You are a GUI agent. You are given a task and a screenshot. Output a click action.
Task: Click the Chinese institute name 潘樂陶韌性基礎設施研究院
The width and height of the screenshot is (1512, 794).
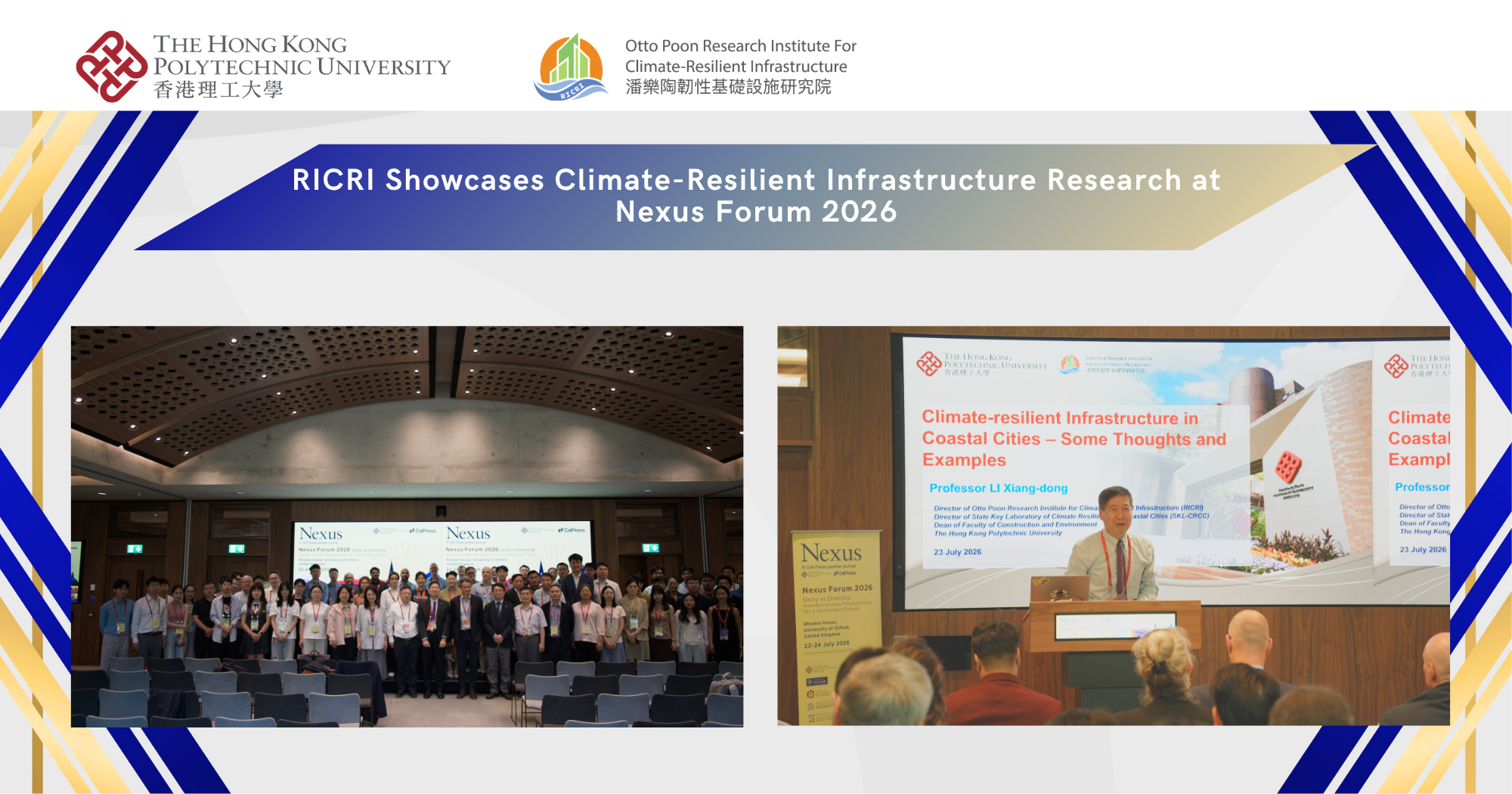tap(728, 87)
